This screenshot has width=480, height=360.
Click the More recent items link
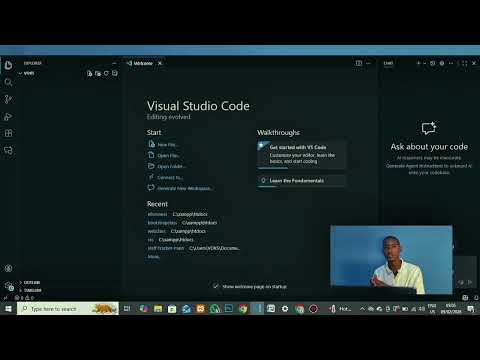[154, 257]
